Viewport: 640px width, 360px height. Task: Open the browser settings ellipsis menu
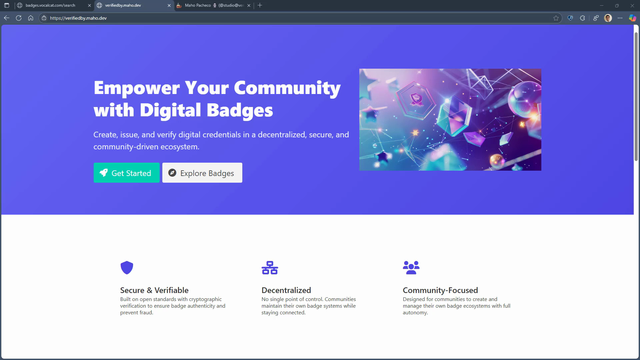coord(620,18)
